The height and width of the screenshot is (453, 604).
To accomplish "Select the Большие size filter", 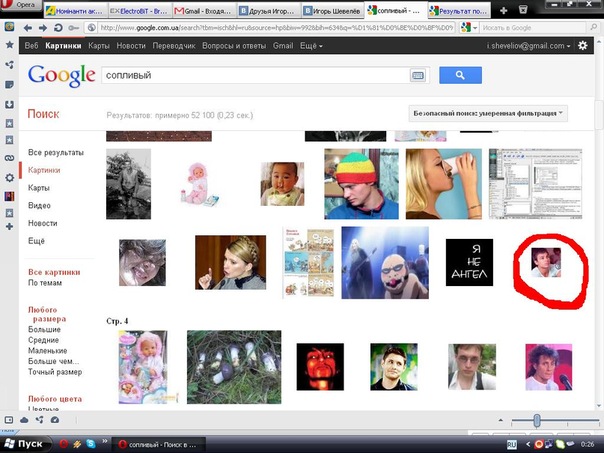I will (x=44, y=329).
